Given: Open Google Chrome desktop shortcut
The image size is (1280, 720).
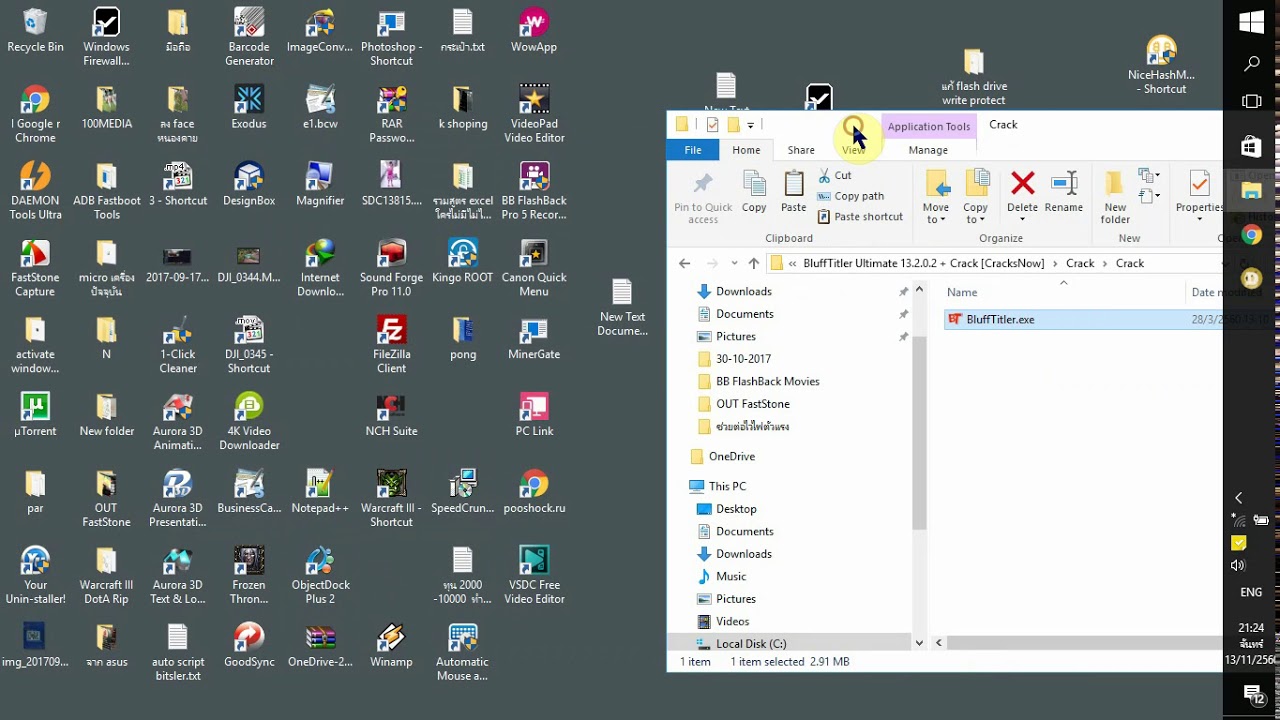Looking at the screenshot, I should click(x=35, y=115).
